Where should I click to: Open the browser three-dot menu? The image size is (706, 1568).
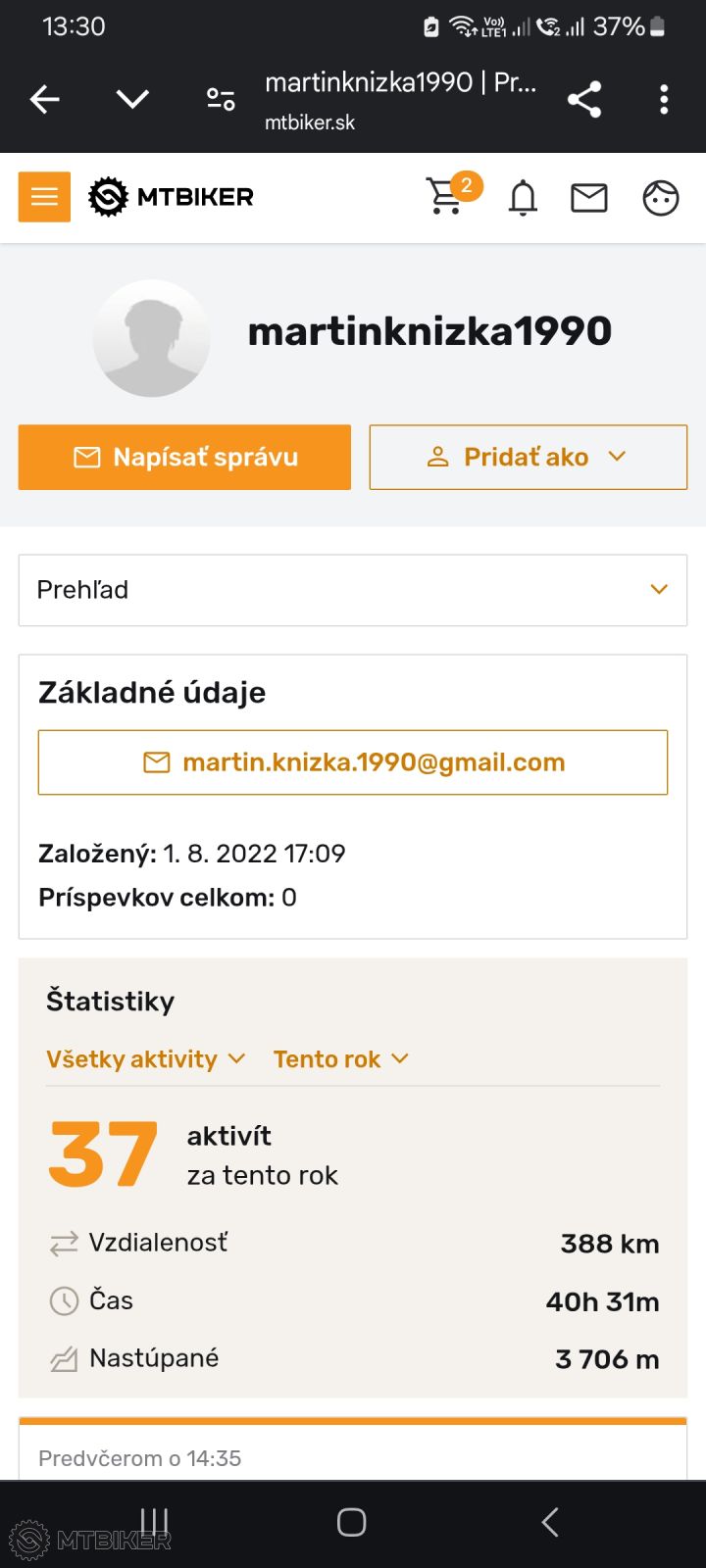pos(664,99)
